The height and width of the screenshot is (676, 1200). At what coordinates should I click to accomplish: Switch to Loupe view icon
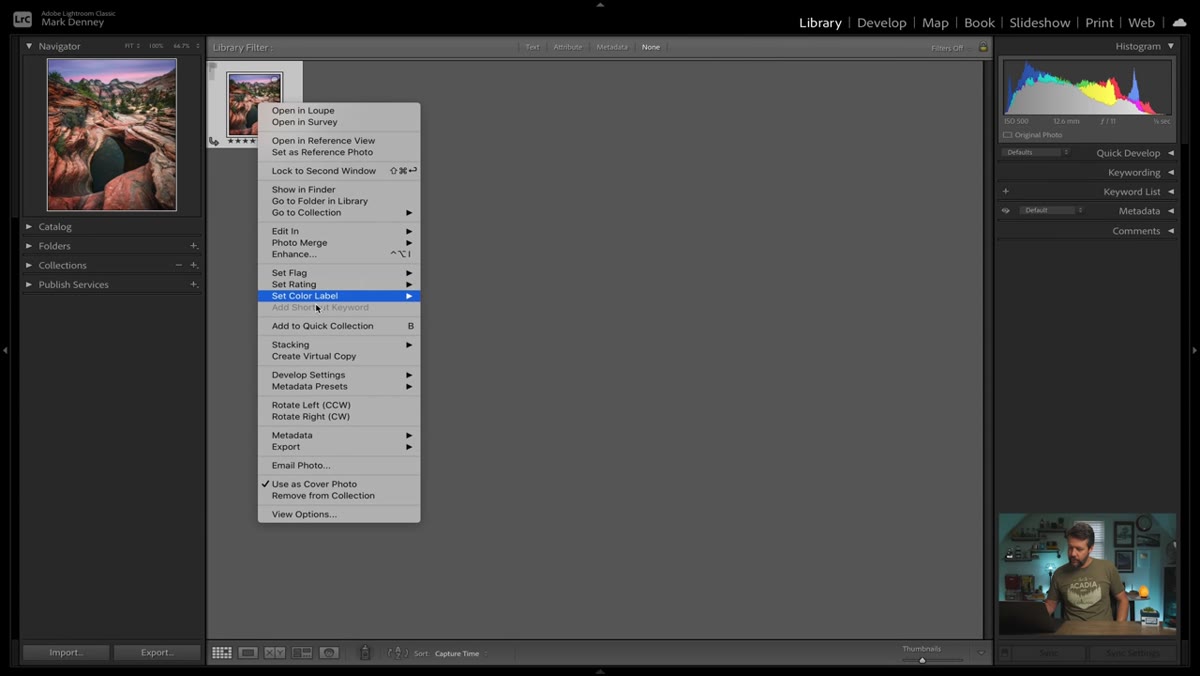pos(248,653)
